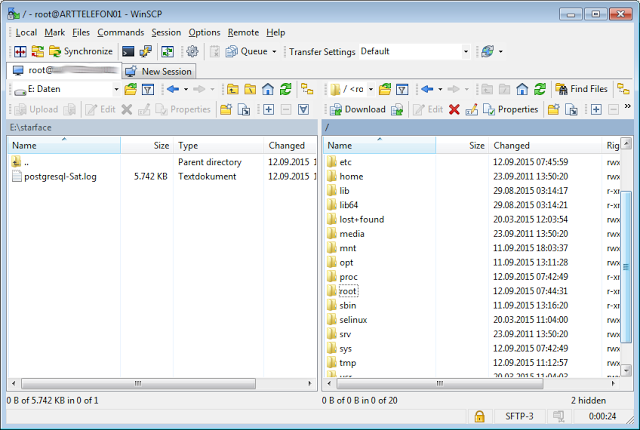
Task: Click the Download button
Action: coord(358,109)
